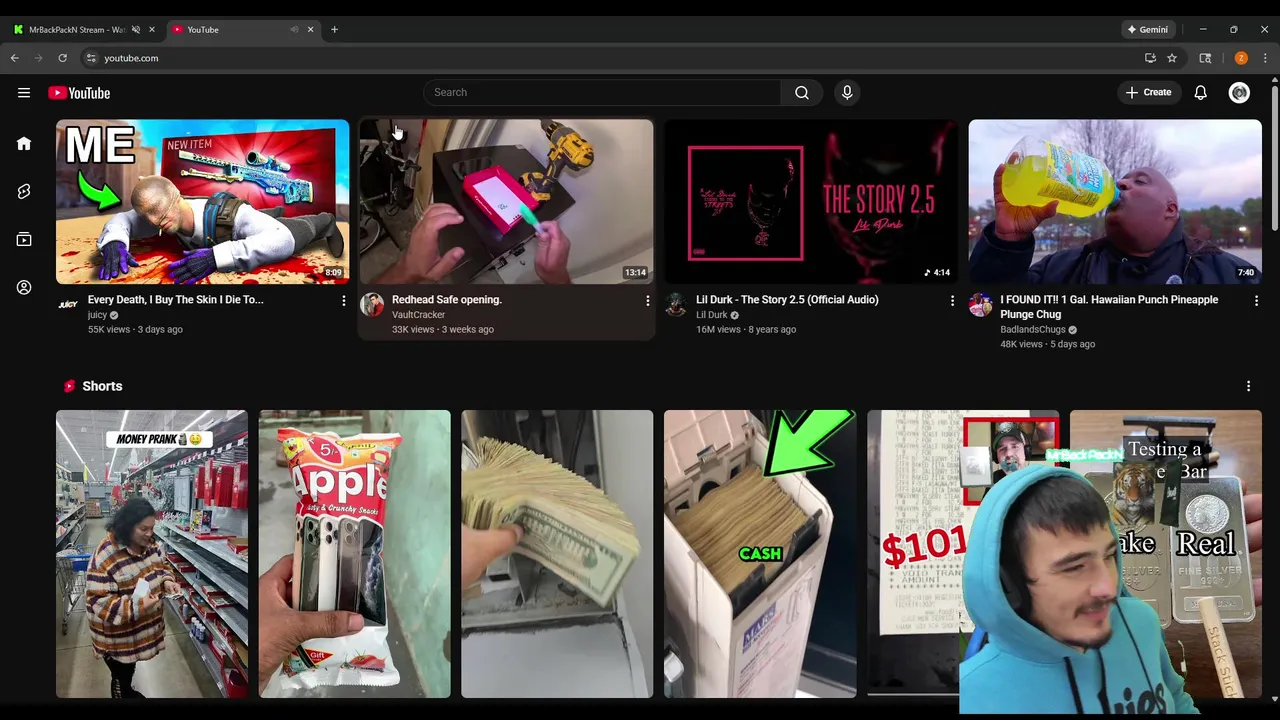The image size is (1280, 720).
Task: Open options for Every Death video
Action: tap(343, 300)
